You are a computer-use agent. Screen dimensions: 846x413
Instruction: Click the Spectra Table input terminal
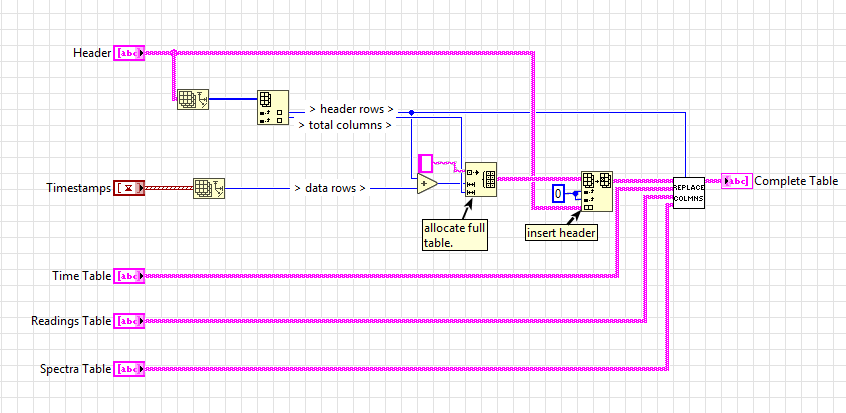[130, 369]
